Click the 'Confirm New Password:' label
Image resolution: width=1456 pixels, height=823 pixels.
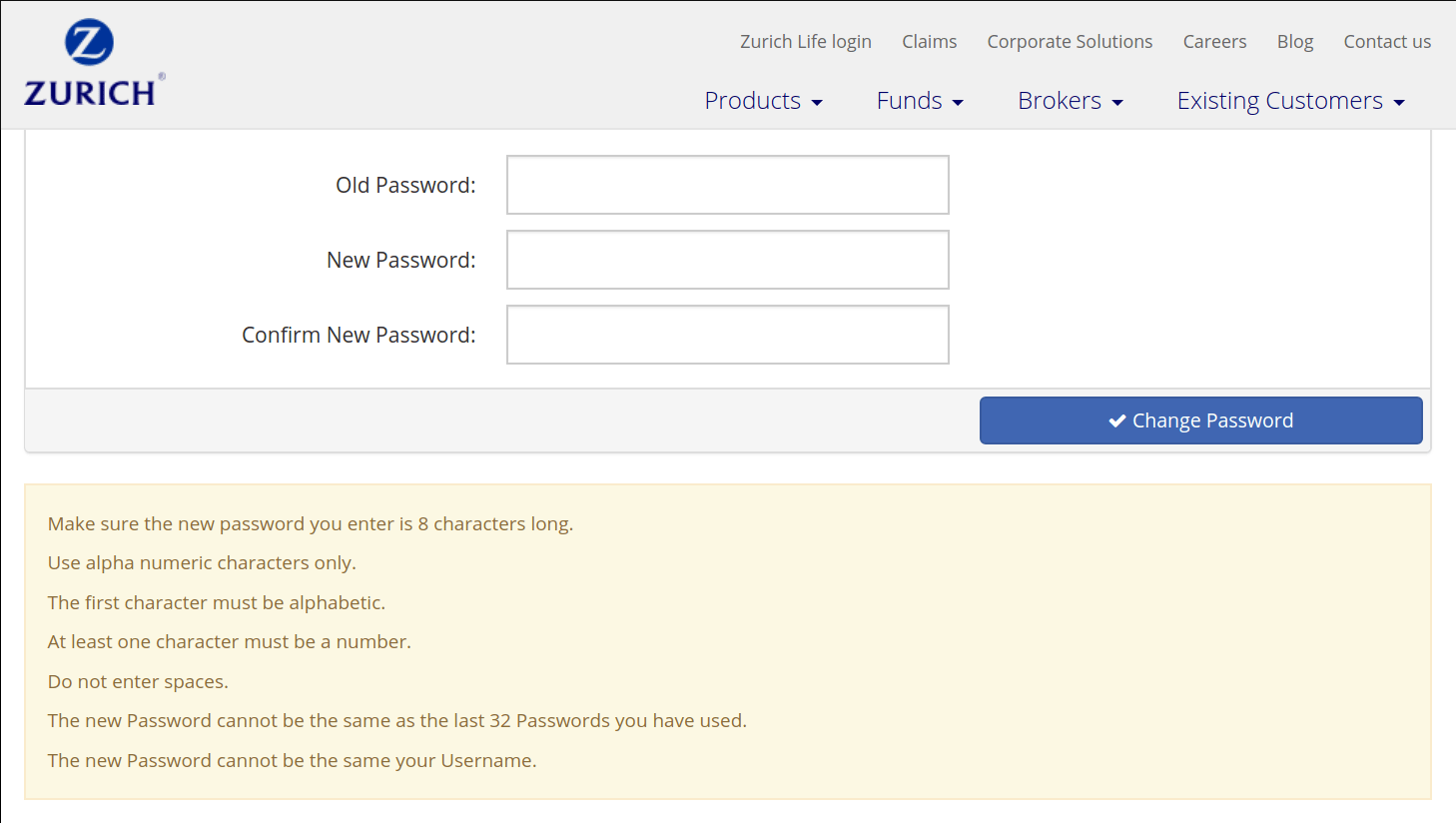(359, 336)
